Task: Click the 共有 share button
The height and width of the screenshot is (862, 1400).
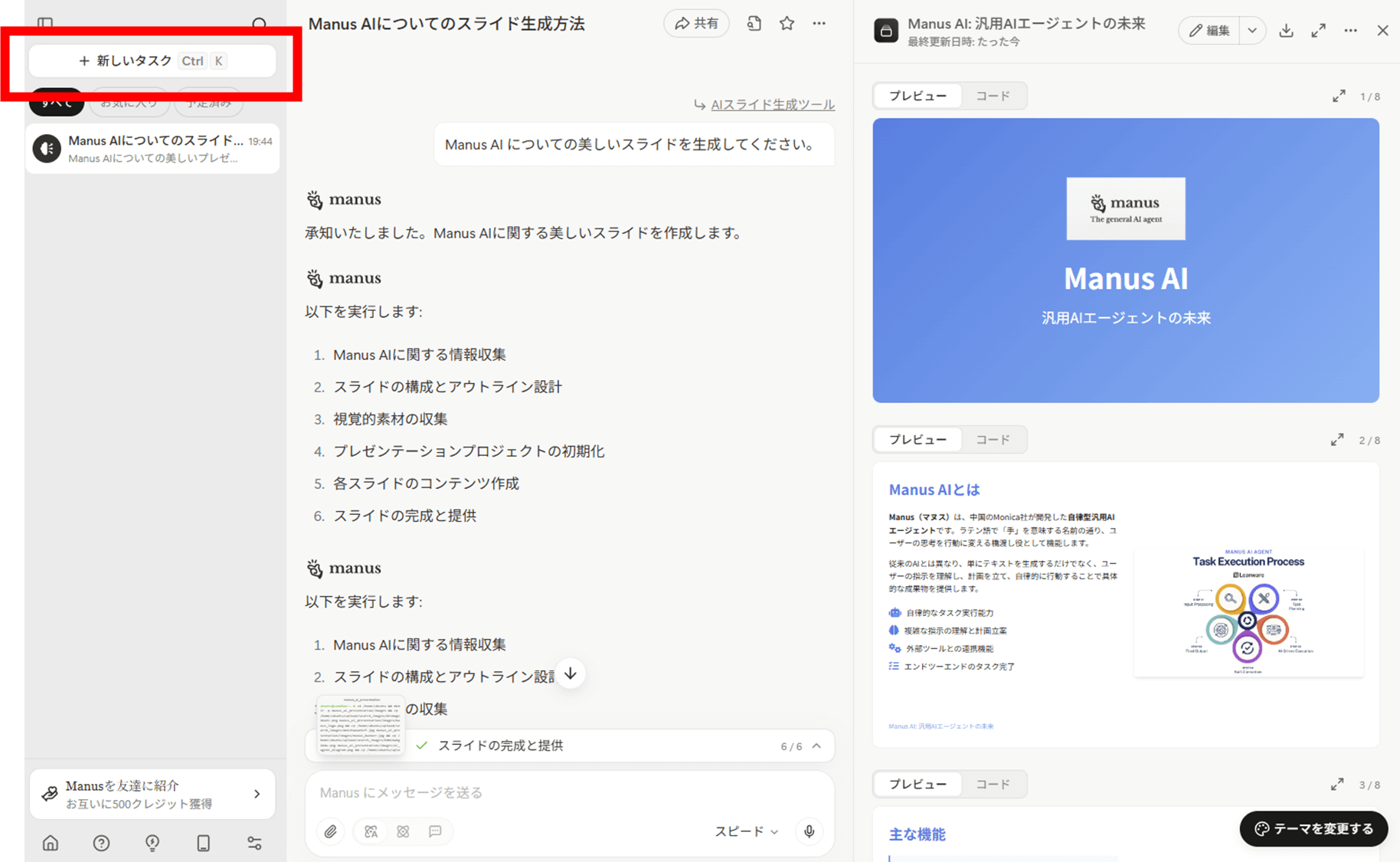Action: [x=696, y=24]
